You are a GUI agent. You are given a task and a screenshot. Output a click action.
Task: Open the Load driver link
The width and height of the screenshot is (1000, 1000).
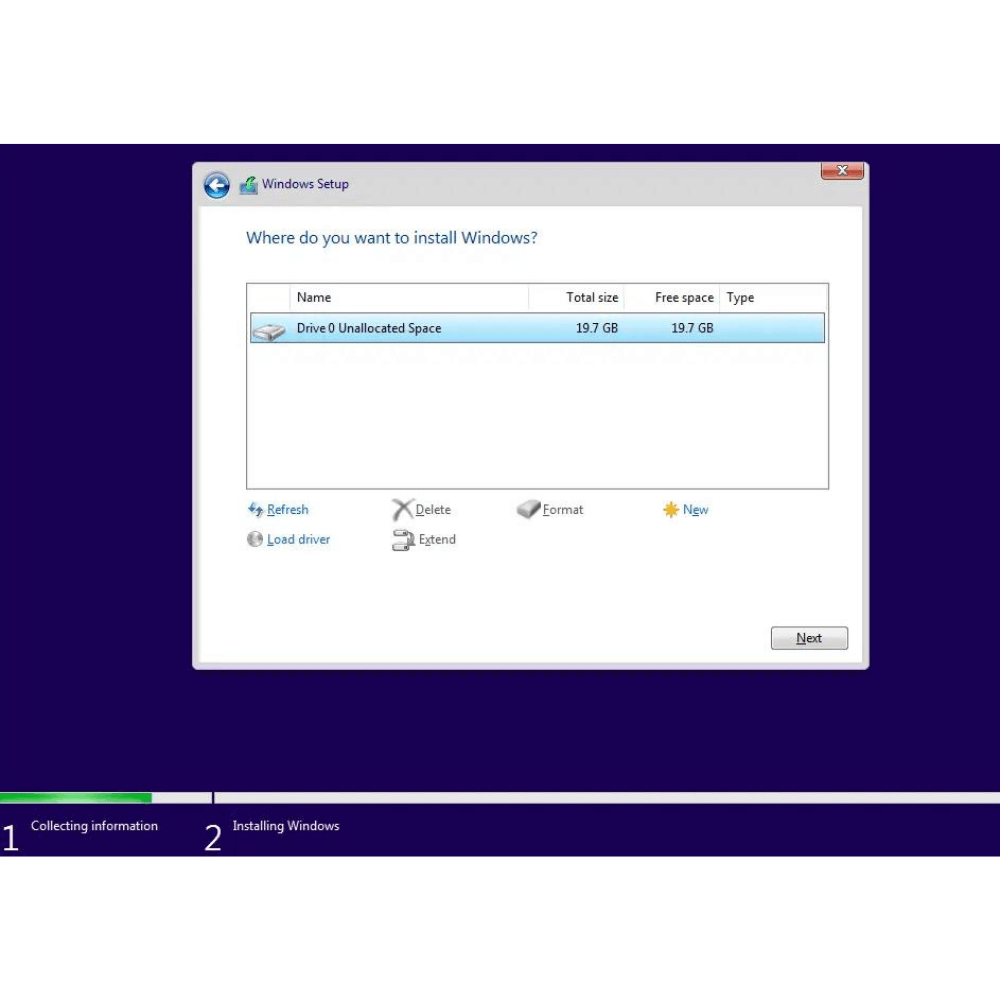298,540
